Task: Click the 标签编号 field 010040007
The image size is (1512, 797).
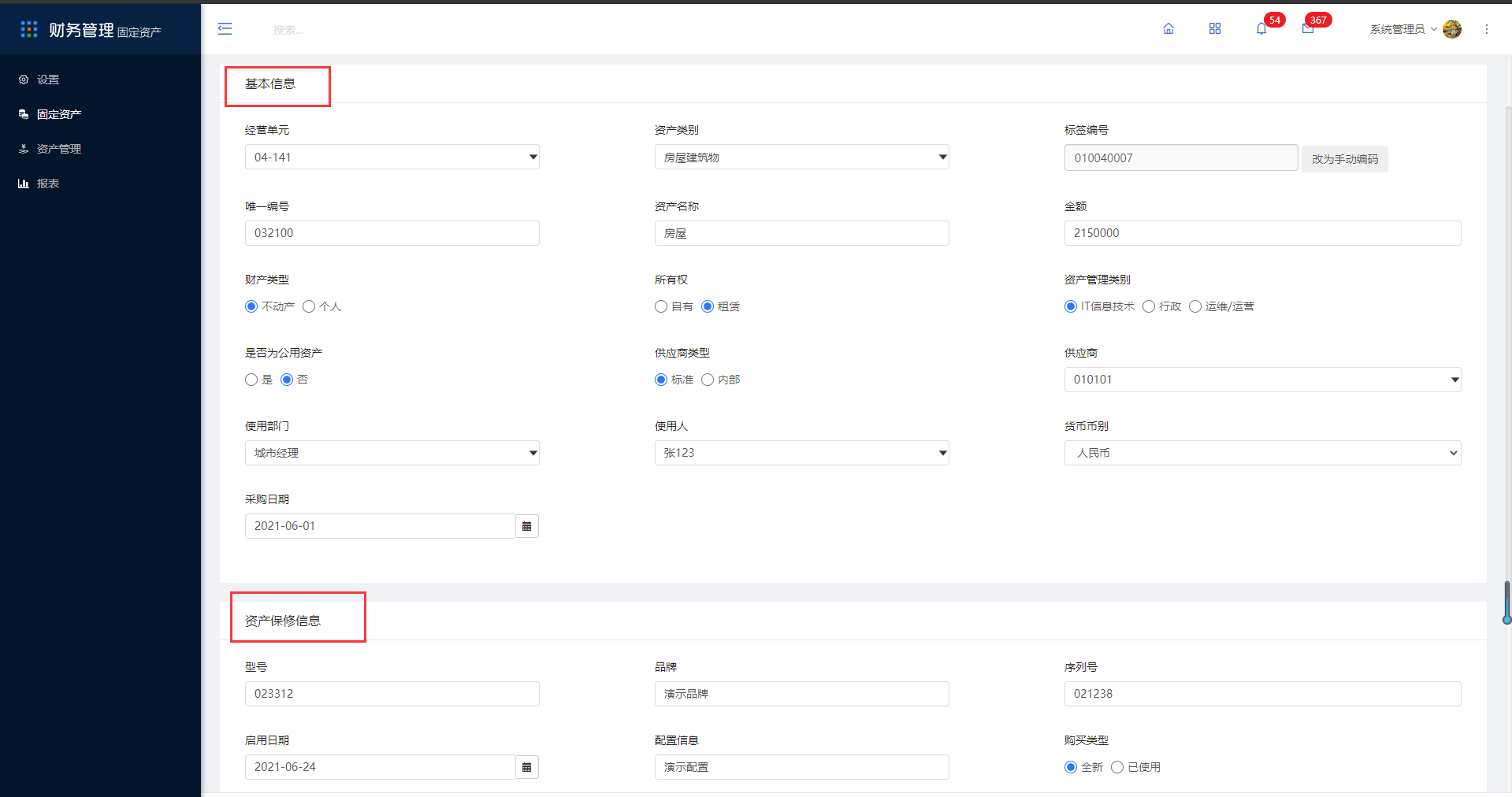Action: [1181, 158]
